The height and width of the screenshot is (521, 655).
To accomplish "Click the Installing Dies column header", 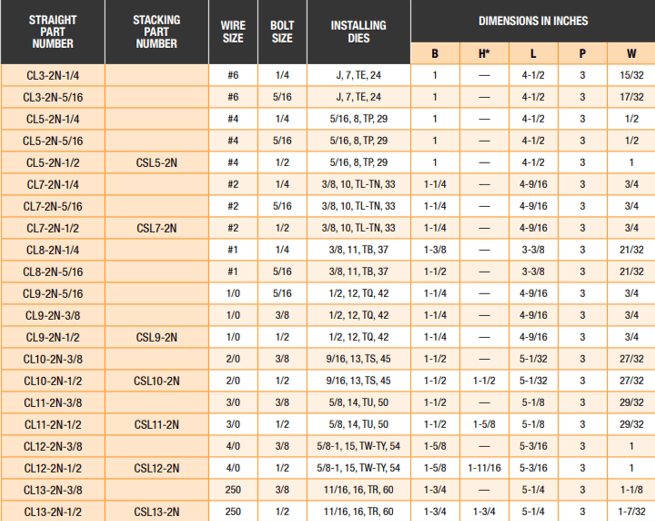I will (x=360, y=32).
